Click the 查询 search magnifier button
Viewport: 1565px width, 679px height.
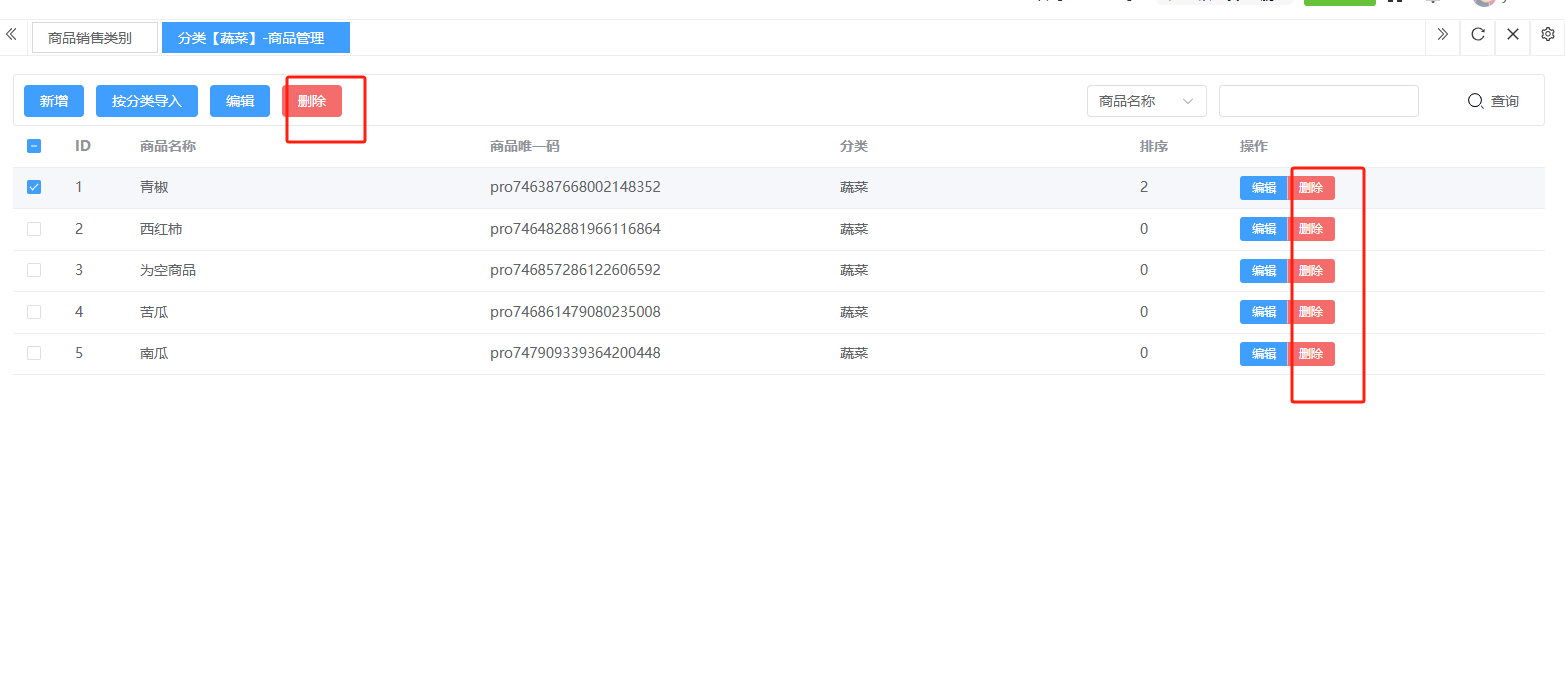point(1492,101)
